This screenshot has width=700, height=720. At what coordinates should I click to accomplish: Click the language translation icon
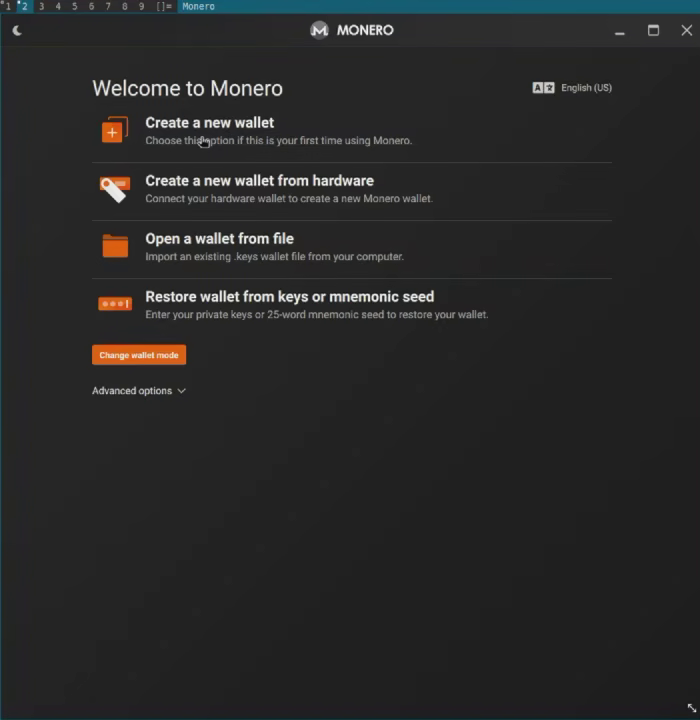pyautogui.click(x=543, y=88)
